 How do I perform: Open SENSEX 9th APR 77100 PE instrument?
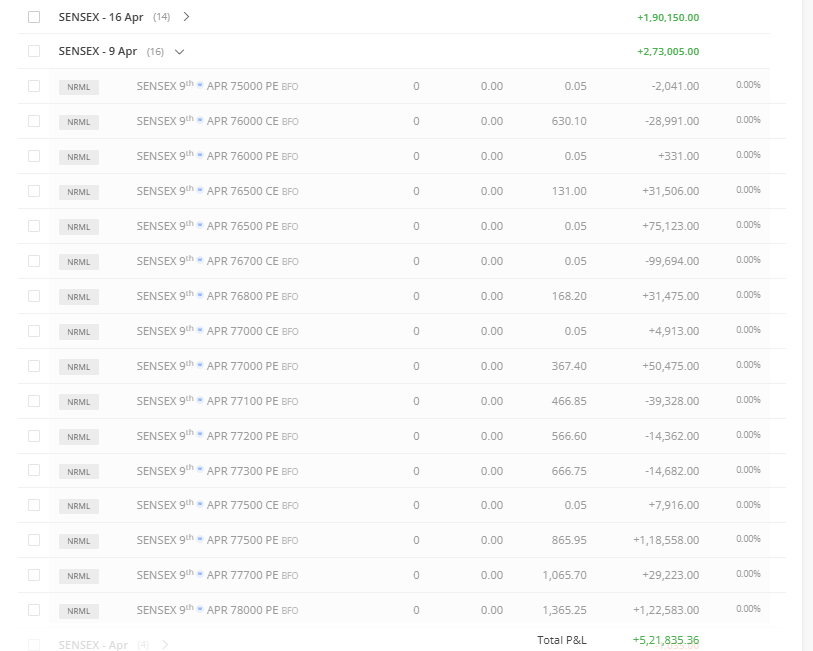point(217,401)
